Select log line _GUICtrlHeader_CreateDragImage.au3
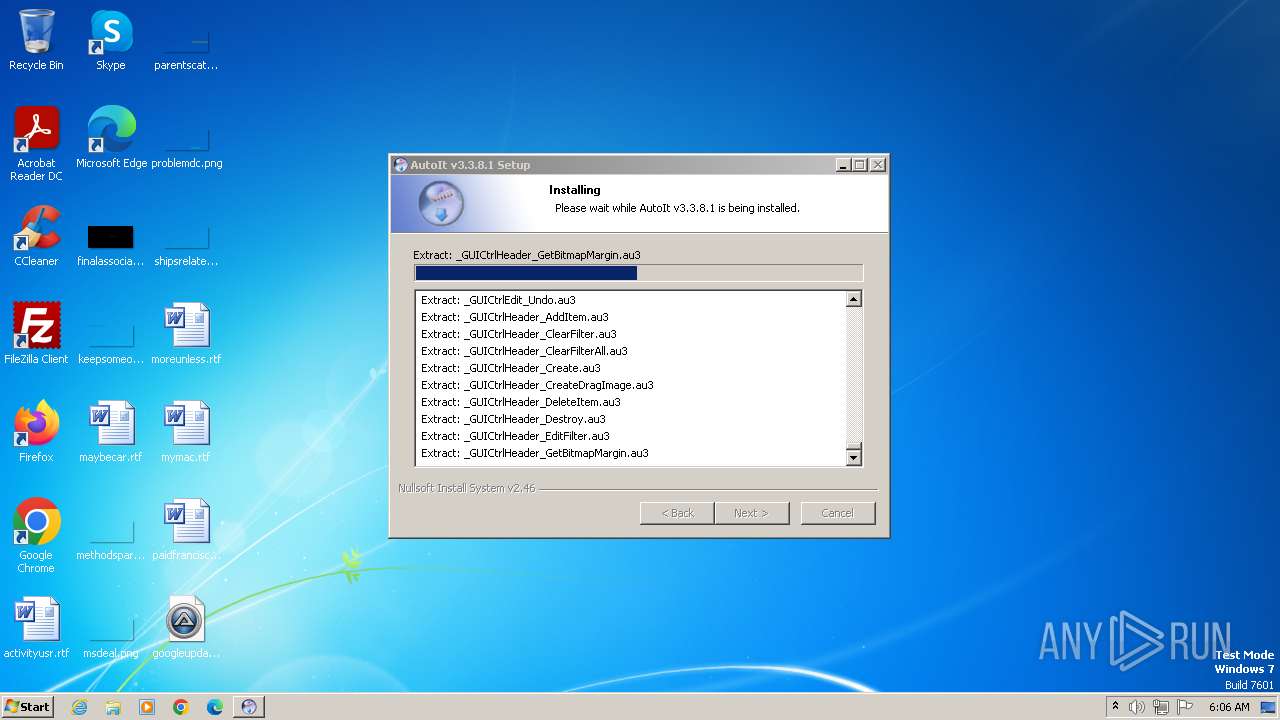The height and width of the screenshot is (720, 1280). 537,385
